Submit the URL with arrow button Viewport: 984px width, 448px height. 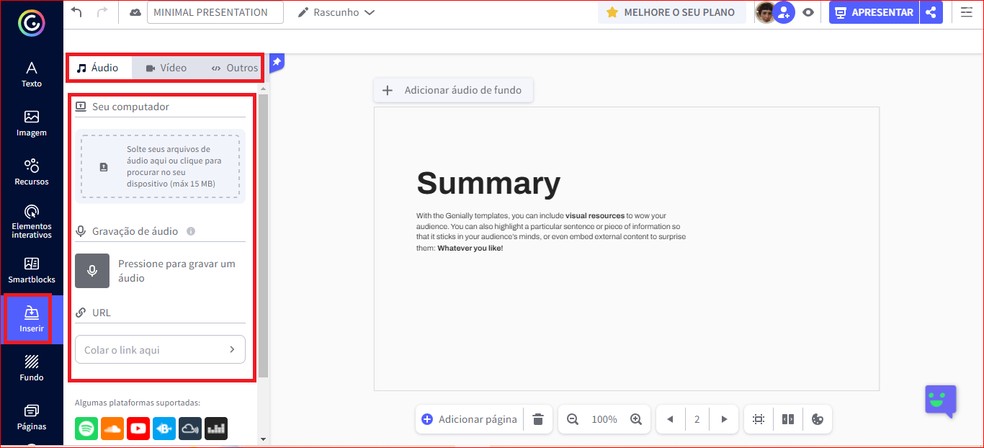click(x=232, y=349)
